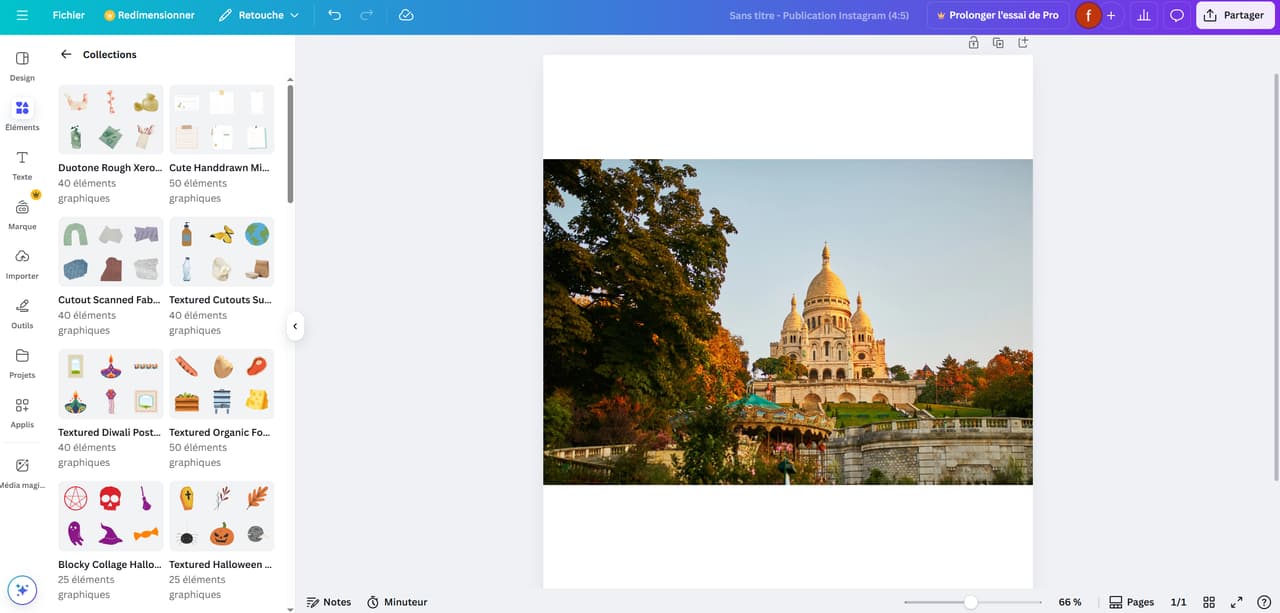Click the redo arrow icon

coord(366,15)
